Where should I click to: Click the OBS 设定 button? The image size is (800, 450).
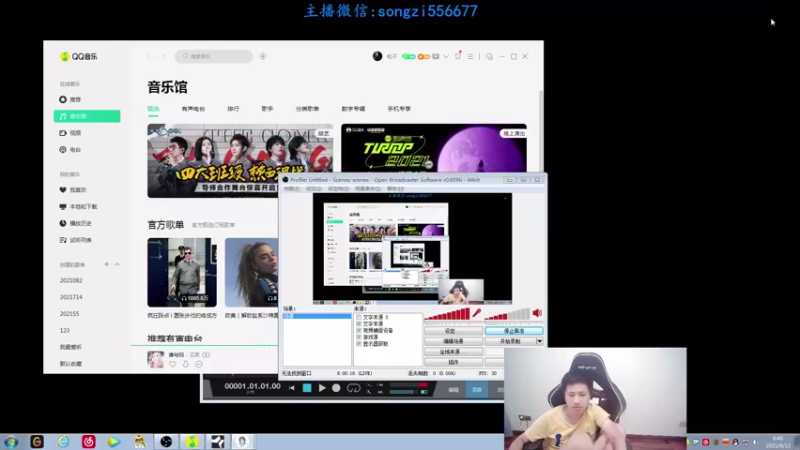(x=454, y=331)
